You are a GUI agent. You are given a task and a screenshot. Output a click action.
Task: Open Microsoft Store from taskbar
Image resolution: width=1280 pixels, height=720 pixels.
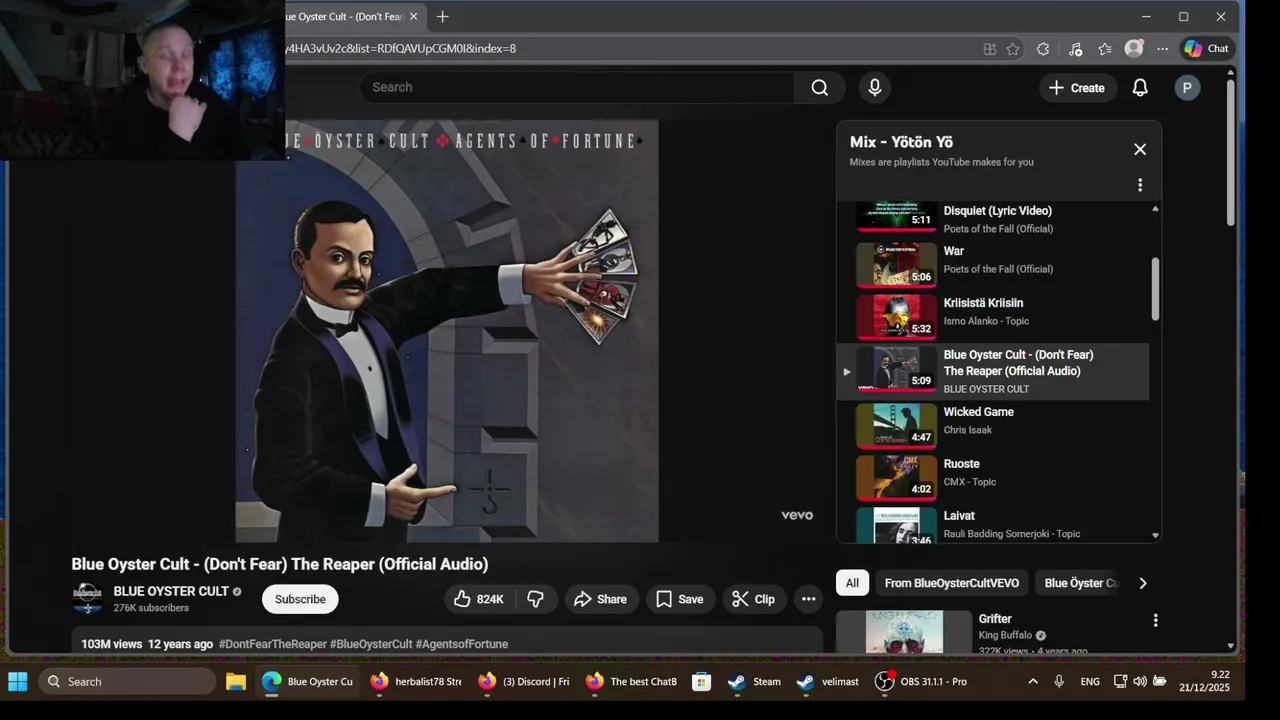(702, 682)
